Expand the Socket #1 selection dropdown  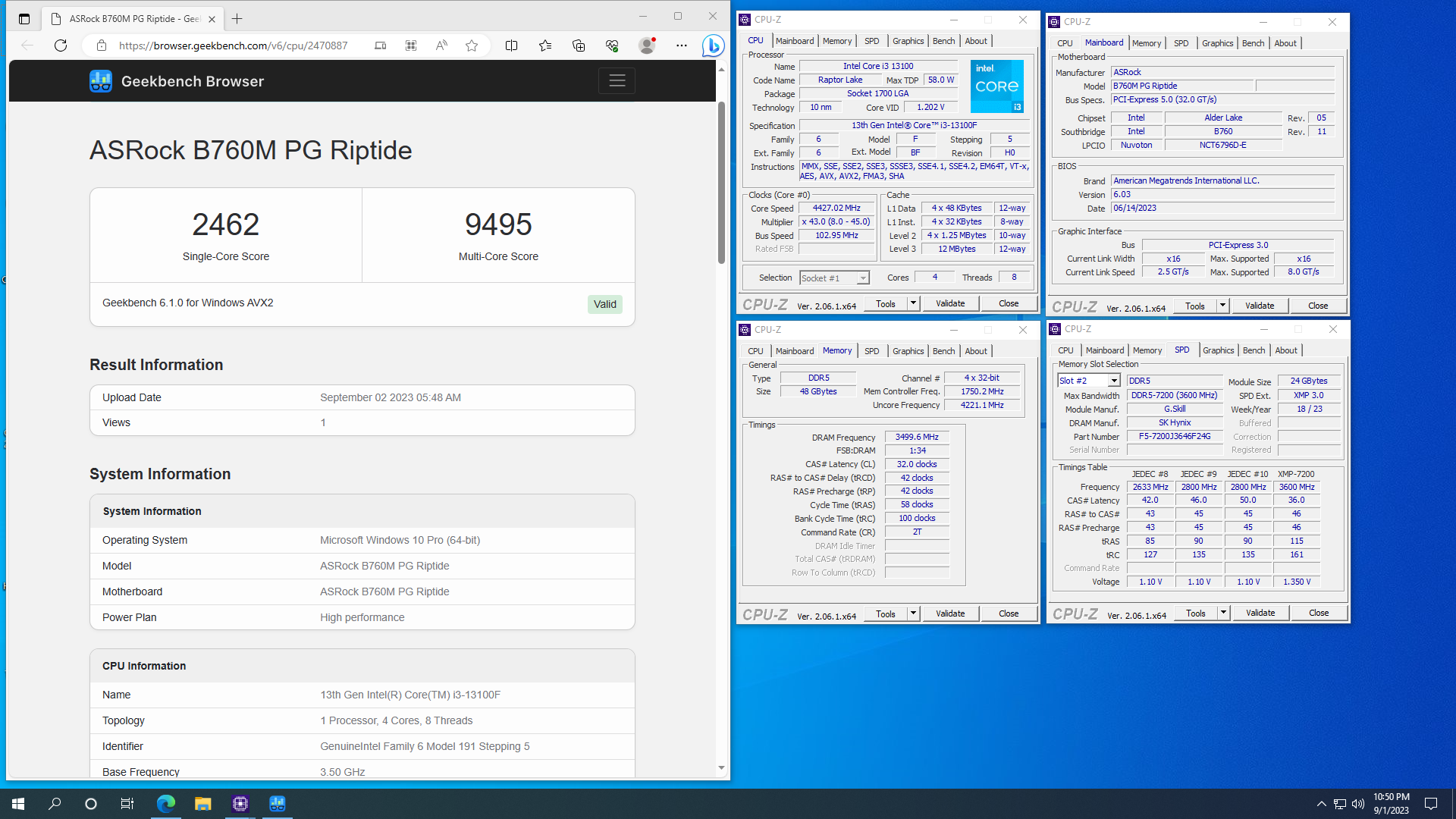pos(862,278)
